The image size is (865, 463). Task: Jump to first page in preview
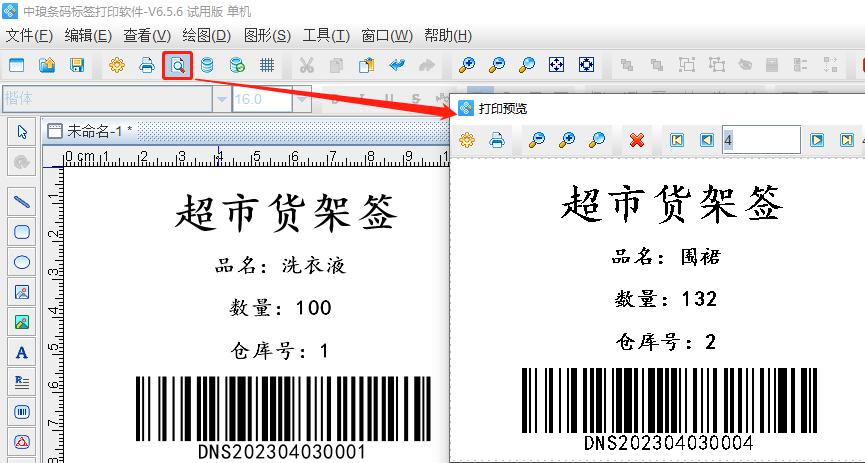[677, 140]
